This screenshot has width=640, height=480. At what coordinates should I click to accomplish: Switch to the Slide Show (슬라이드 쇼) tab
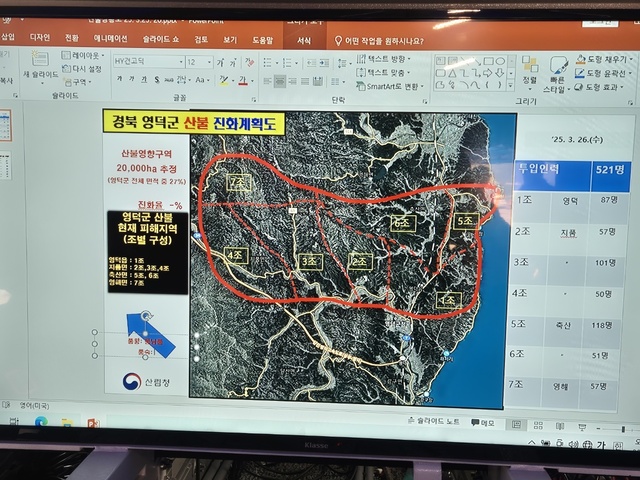click(160, 39)
